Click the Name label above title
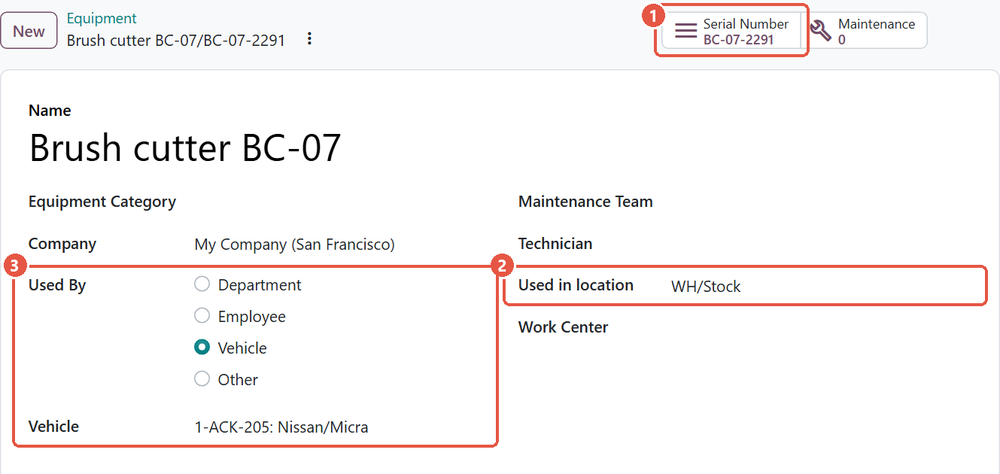Screen dimensions: 1000x474 (50, 110)
